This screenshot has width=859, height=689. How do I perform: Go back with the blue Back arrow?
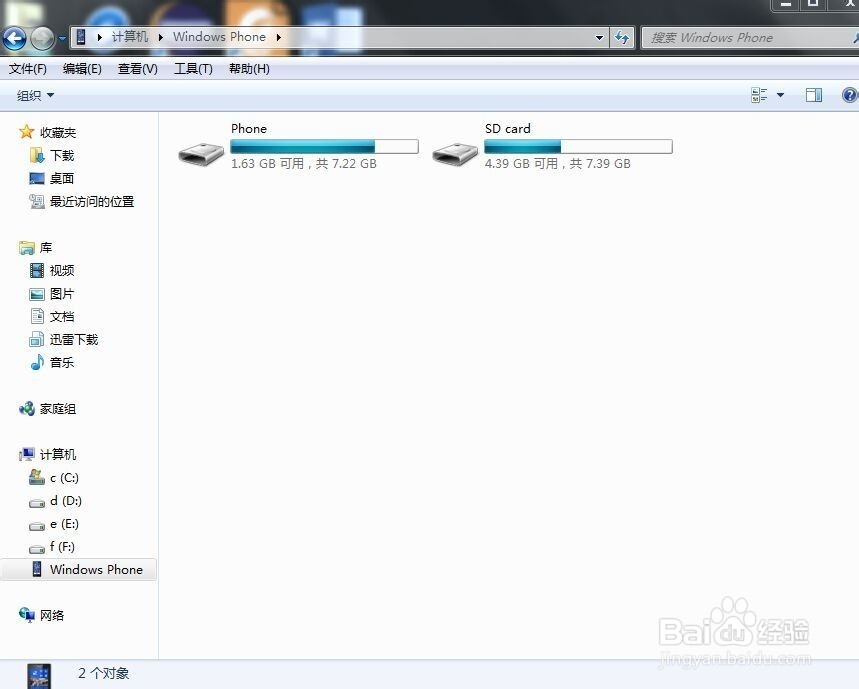[x=14, y=38]
